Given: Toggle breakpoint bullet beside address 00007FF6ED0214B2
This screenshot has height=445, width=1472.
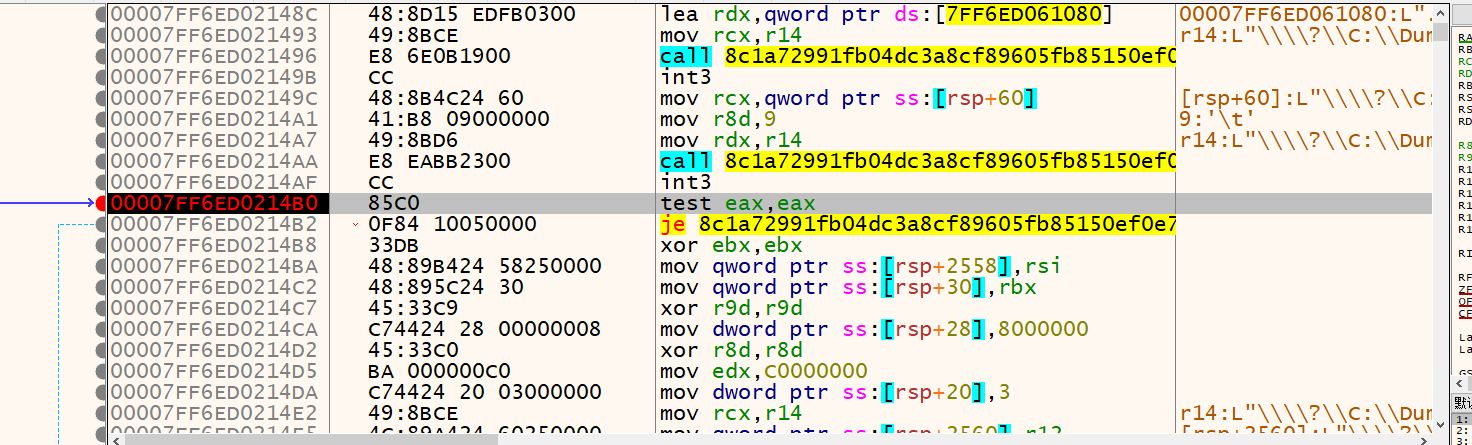Looking at the screenshot, I should coord(101,224).
